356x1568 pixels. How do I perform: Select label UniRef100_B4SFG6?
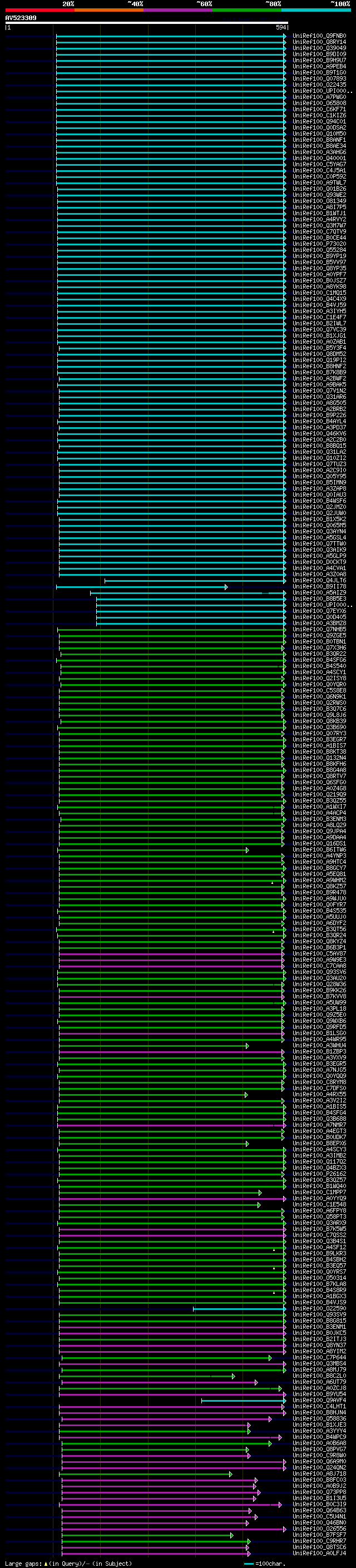click(319, 660)
